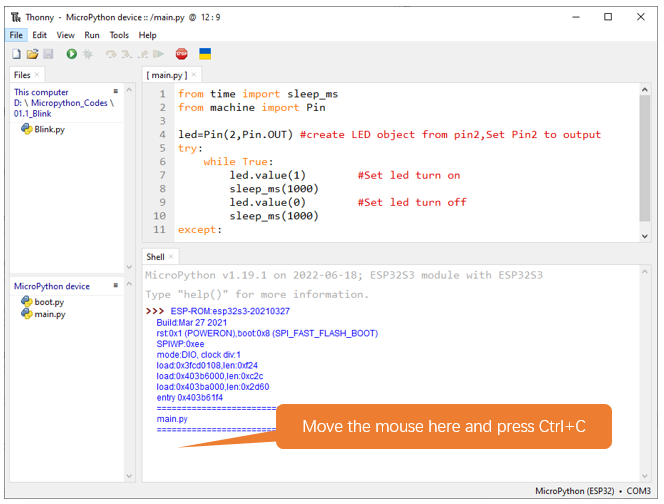
Task: Open the Run menu
Action: [x=92, y=35]
